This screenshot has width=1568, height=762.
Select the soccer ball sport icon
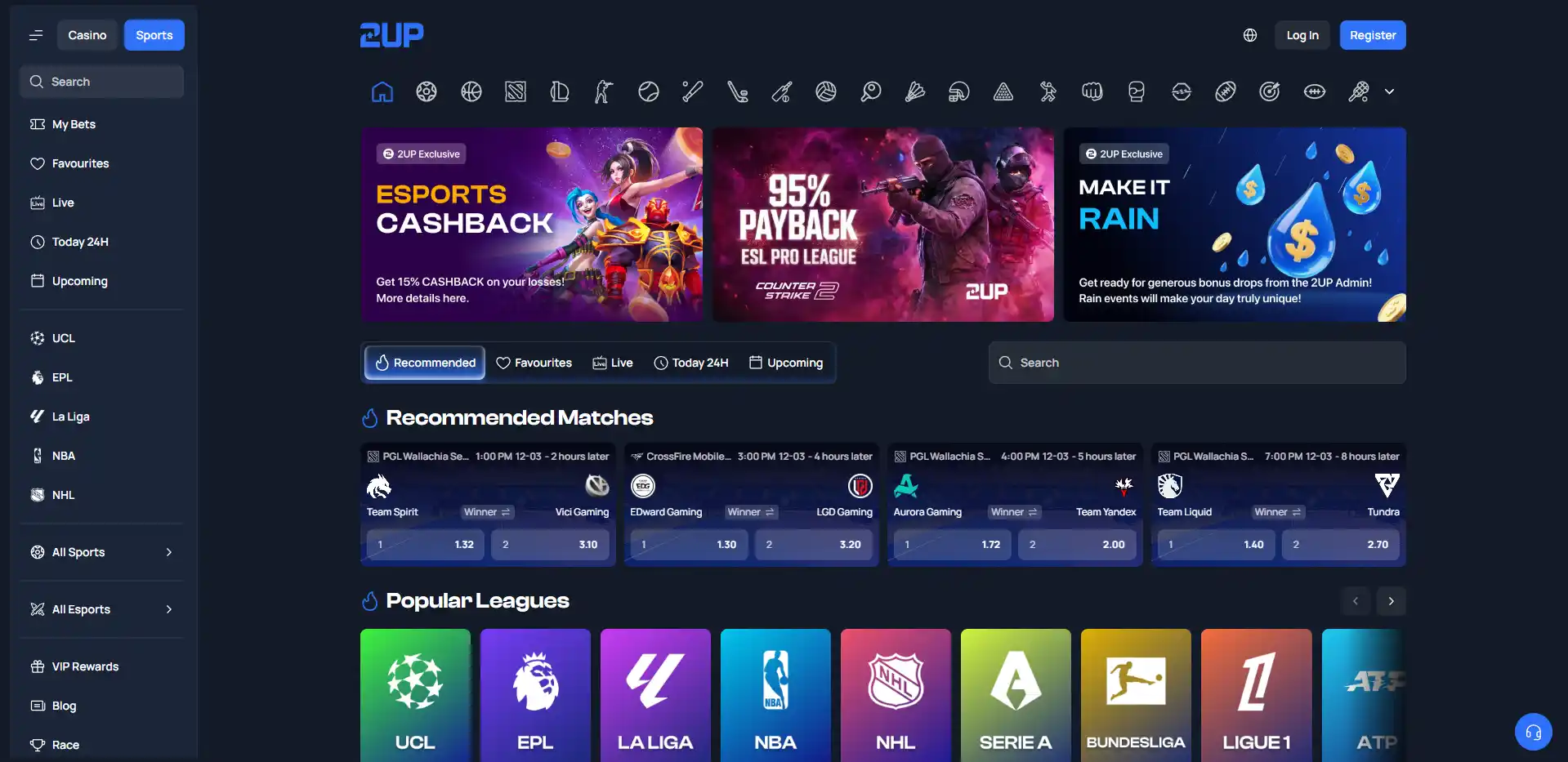coord(427,91)
